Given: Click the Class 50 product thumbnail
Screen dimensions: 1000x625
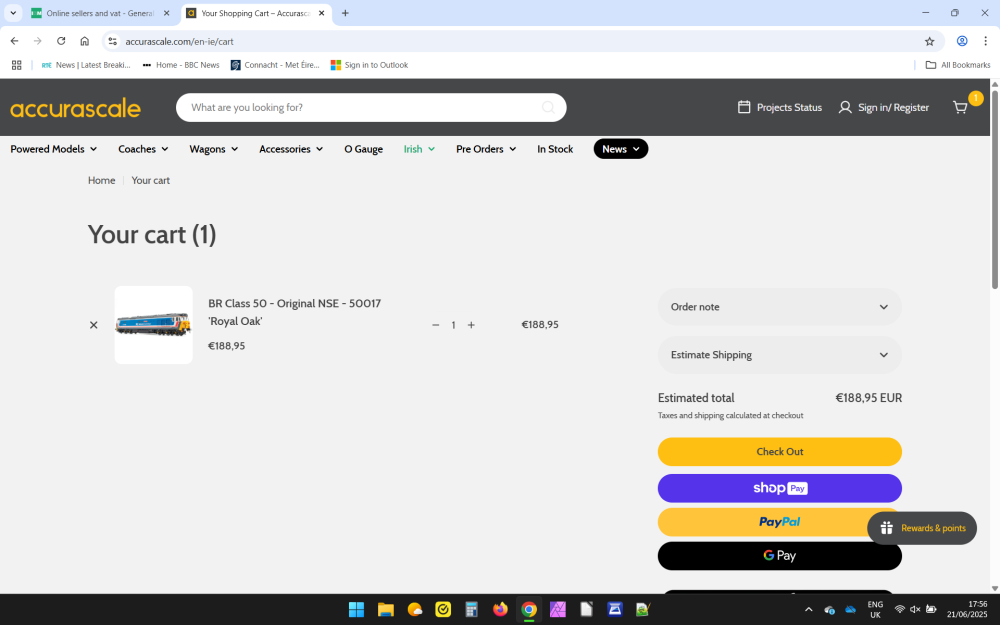Looking at the screenshot, I should 153,325.
